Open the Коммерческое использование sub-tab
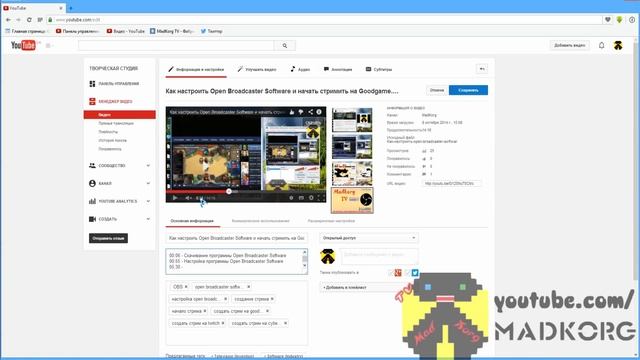This screenshot has width=640, height=360. click(x=260, y=221)
